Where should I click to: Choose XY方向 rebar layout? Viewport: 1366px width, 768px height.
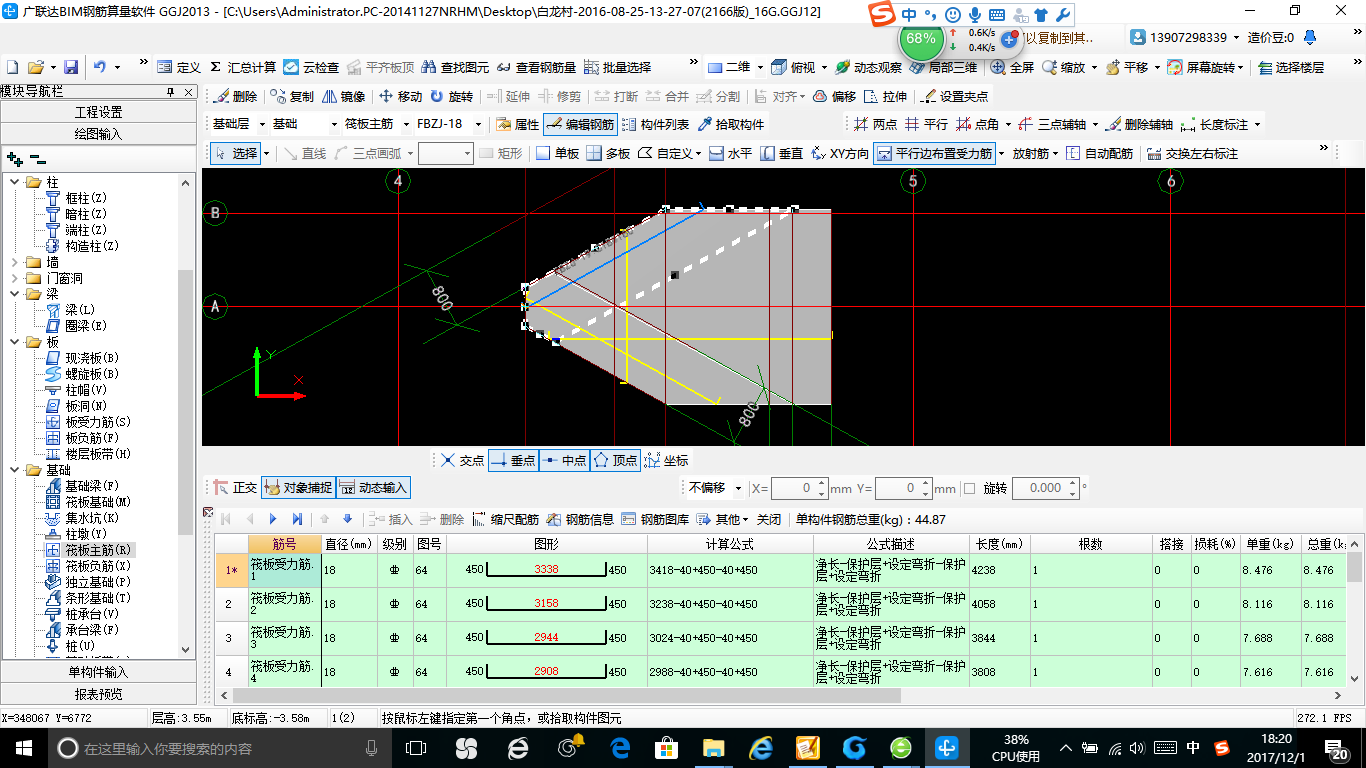tap(840, 153)
